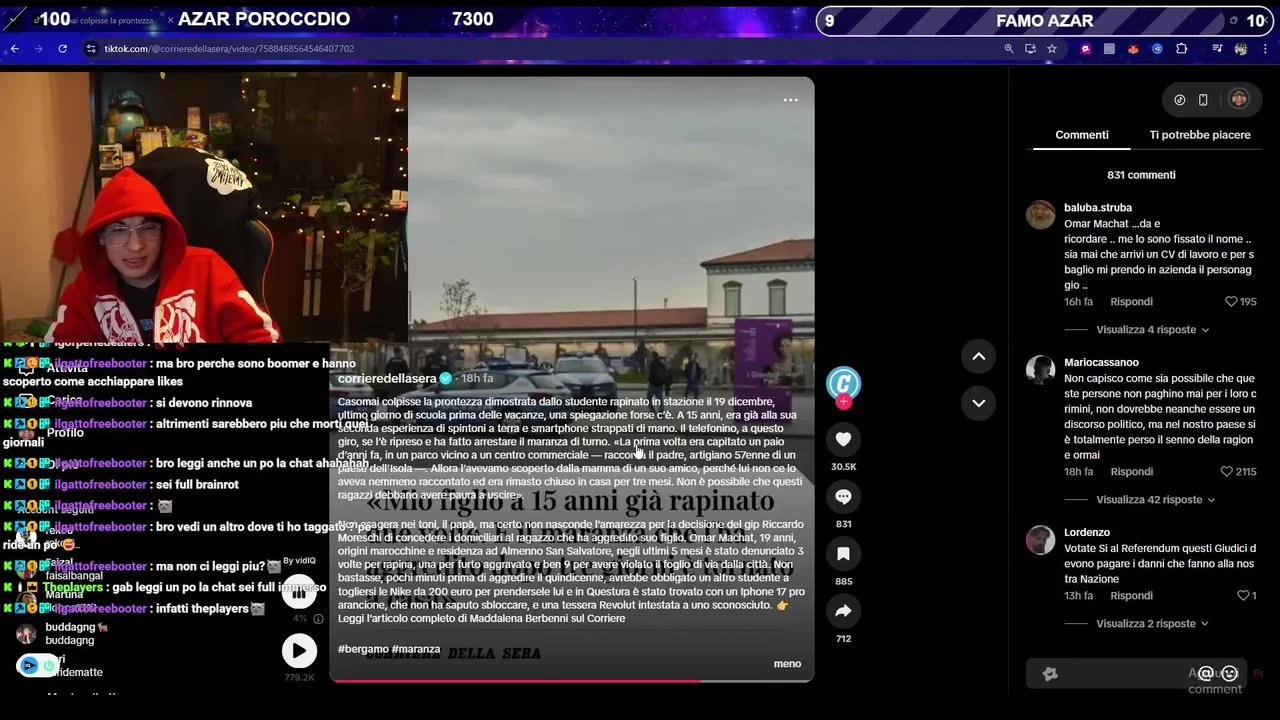Insert mention with @ icon
This screenshot has width=1280, height=720.
click(x=1206, y=673)
